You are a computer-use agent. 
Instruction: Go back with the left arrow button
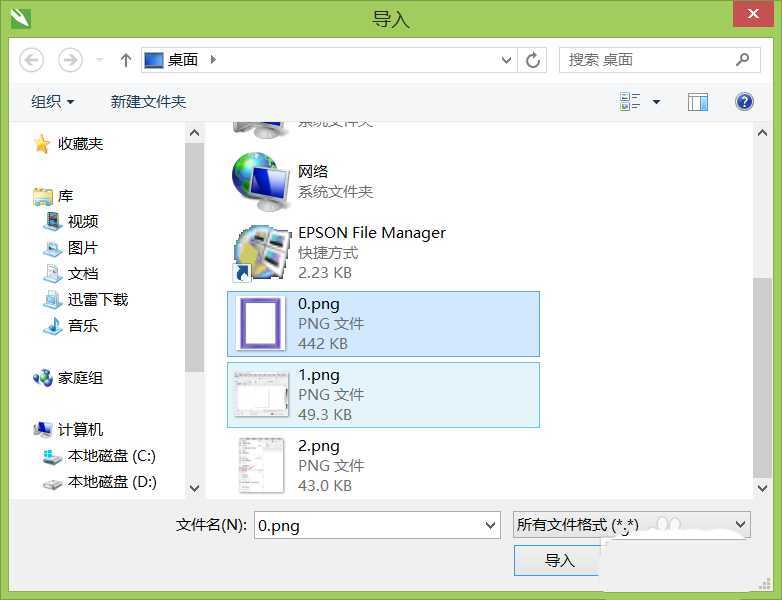32,60
